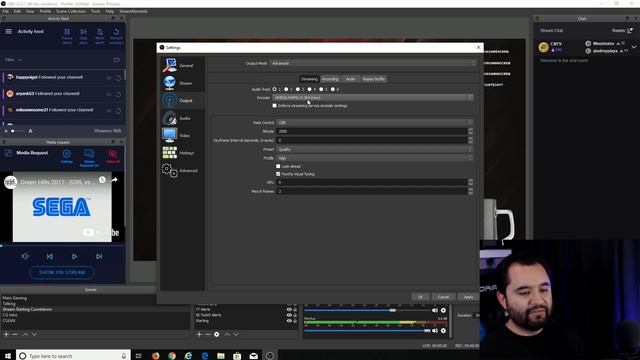
Task: Toggle media request volume icon
Action: pos(25,256)
